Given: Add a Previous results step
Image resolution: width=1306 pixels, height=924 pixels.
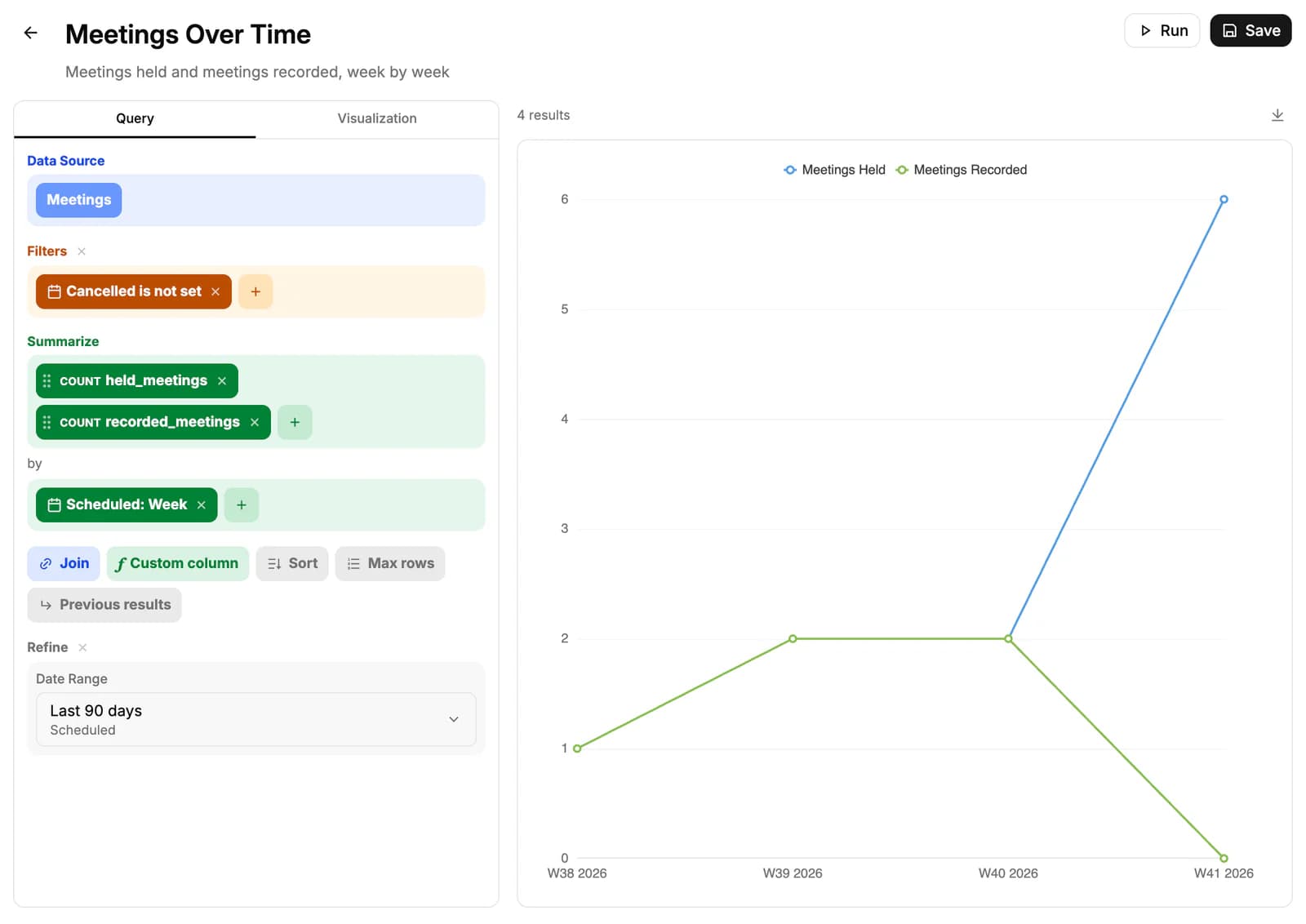Looking at the screenshot, I should (104, 605).
